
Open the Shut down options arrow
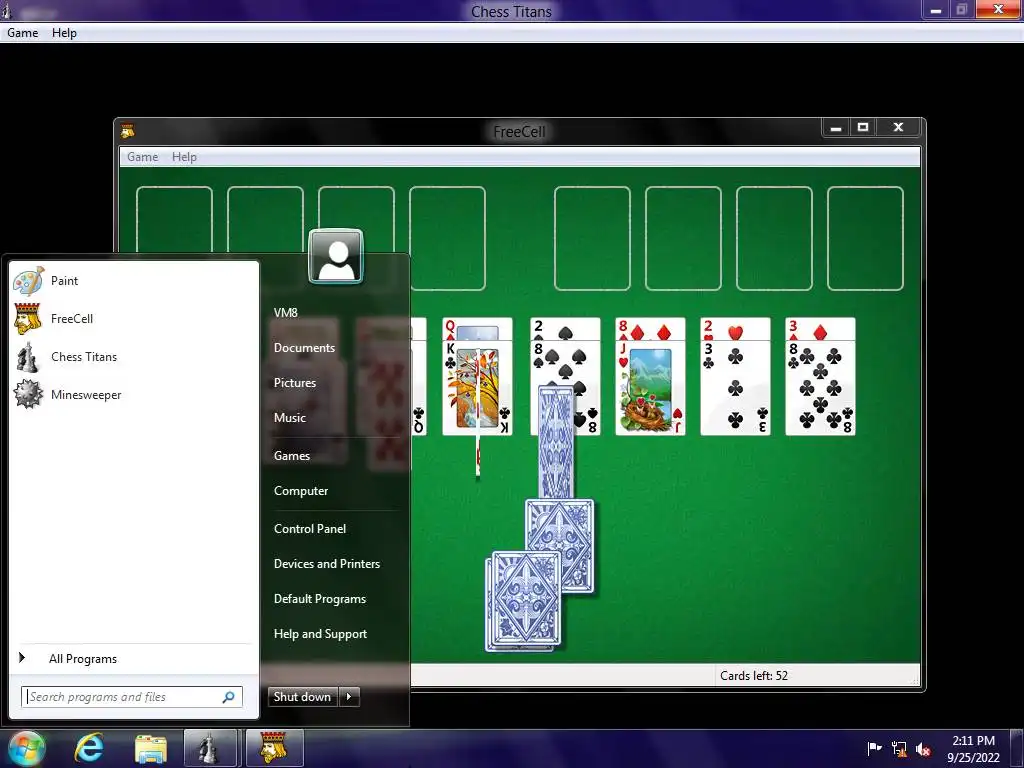point(349,697)
